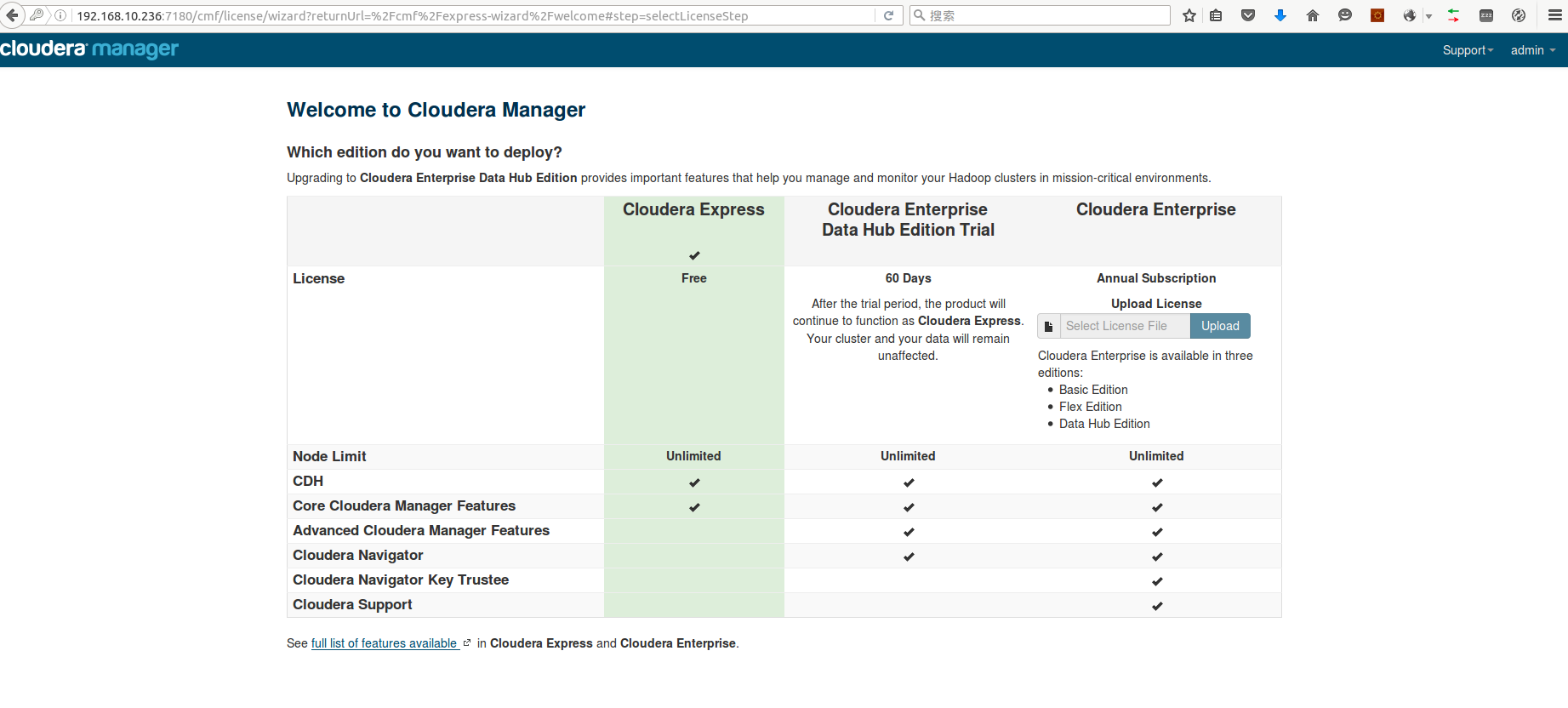Select the Cloudera Enterprise edition column

1156,209
